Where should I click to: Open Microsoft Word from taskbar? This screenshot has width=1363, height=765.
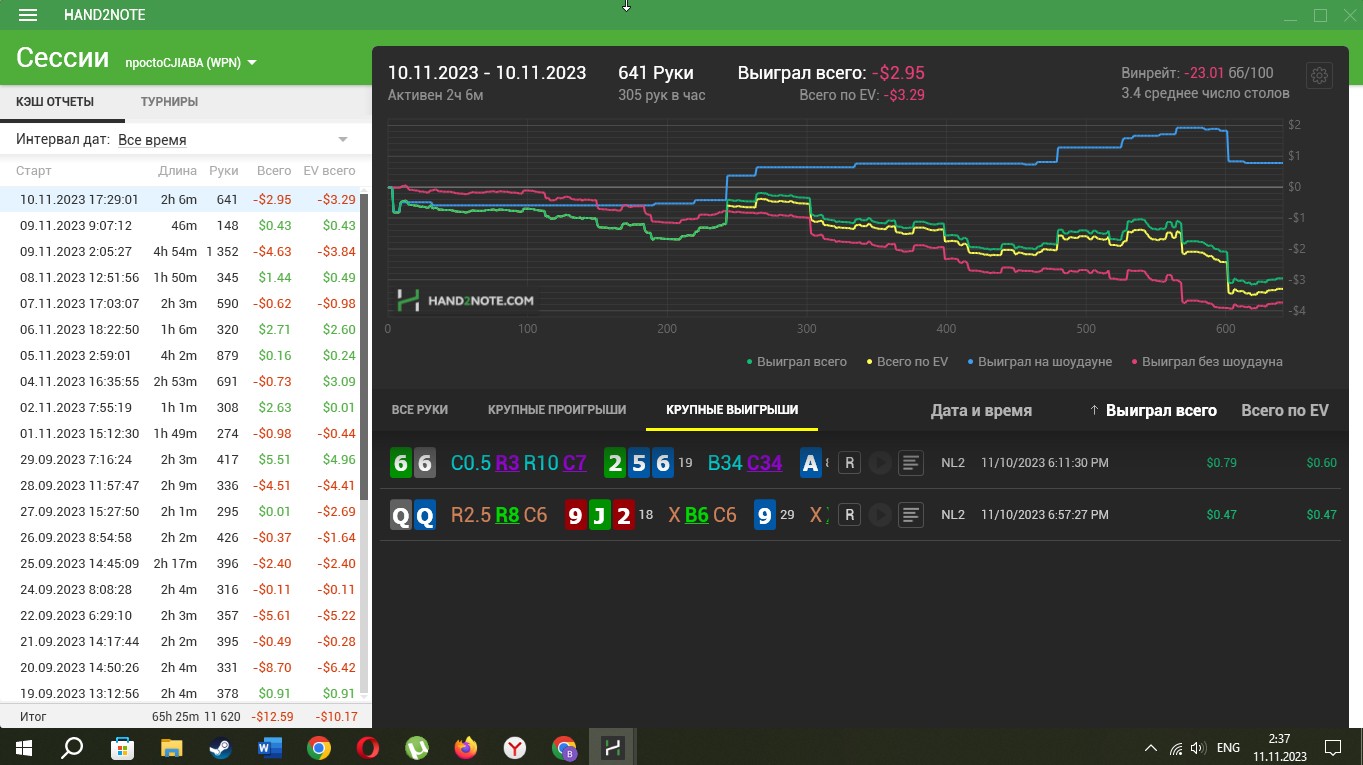coord(269,747)
